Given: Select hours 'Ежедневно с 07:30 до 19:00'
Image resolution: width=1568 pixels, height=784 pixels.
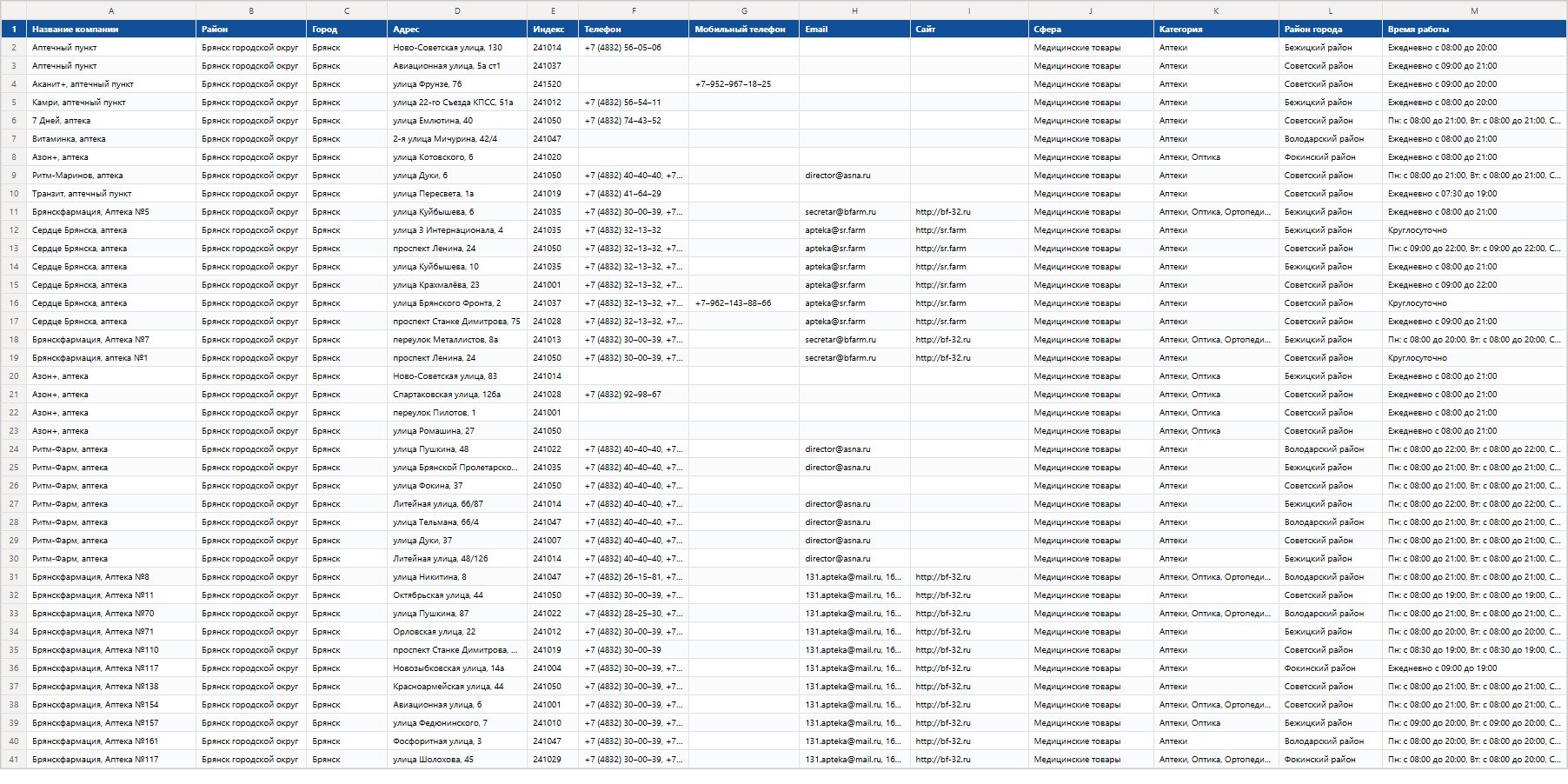Looking at the screenshot, I should [1474, 194].
